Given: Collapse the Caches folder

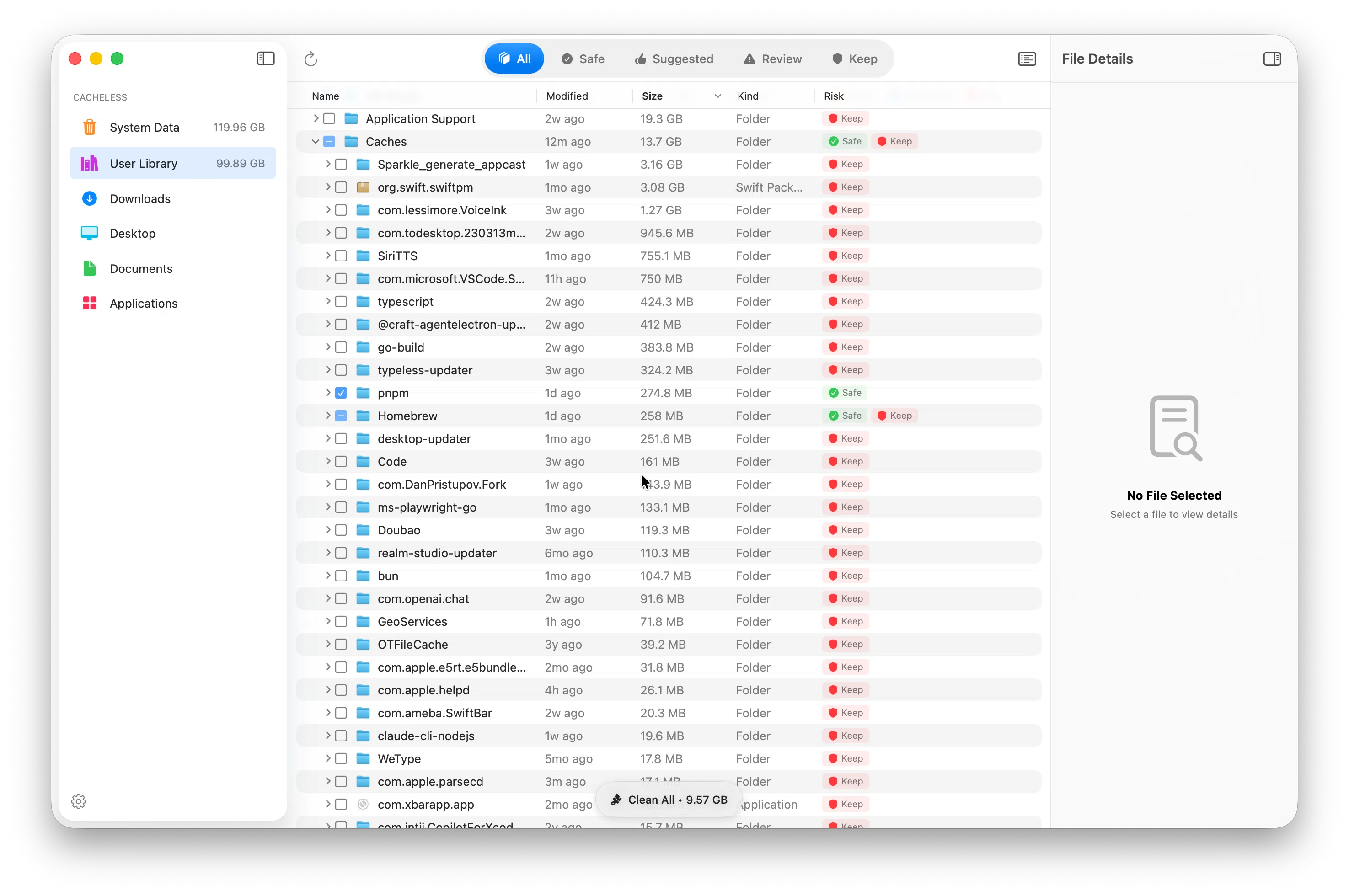Looking at the screenshot, I should pos(316,142).
